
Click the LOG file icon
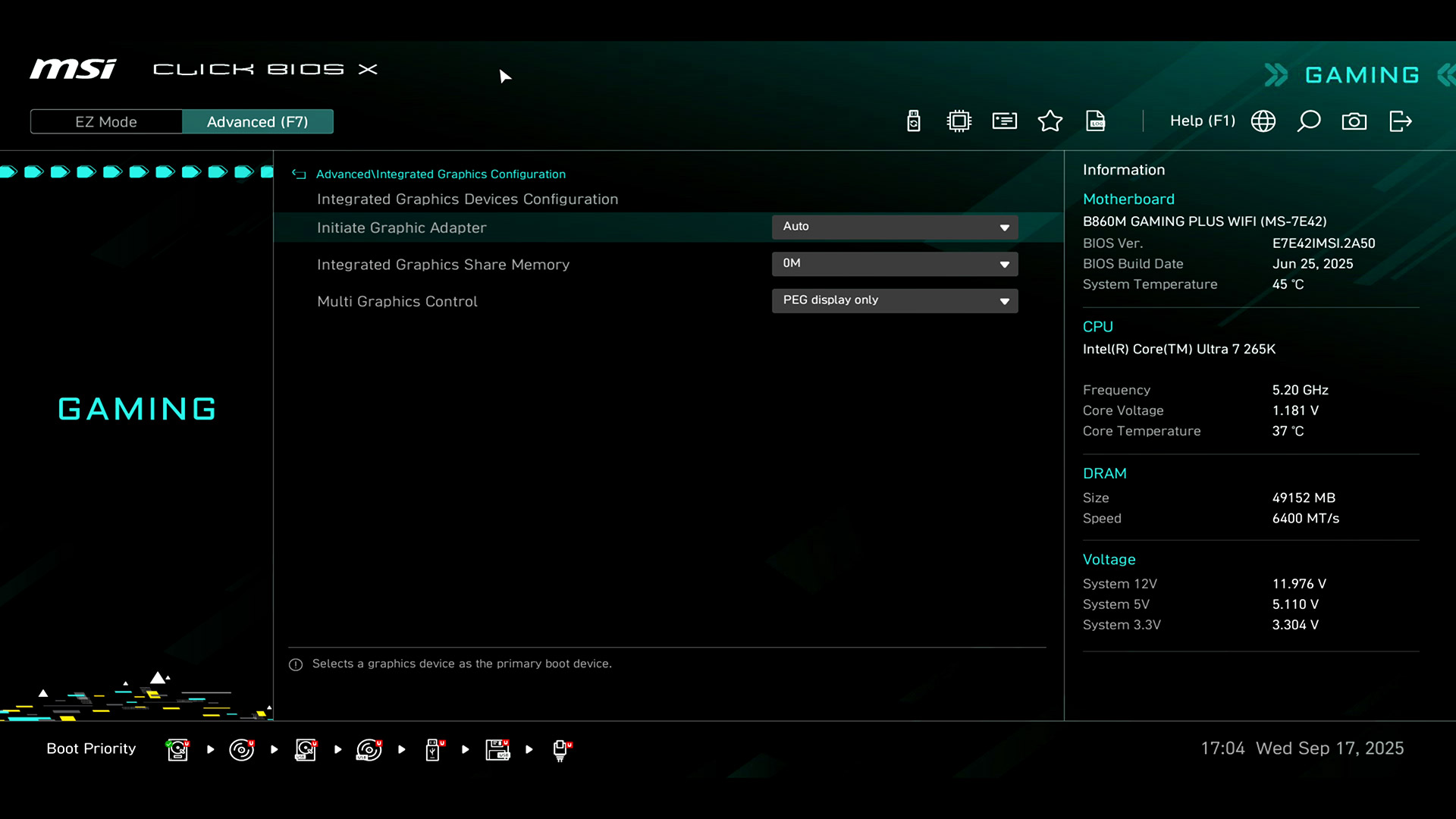1096,121
